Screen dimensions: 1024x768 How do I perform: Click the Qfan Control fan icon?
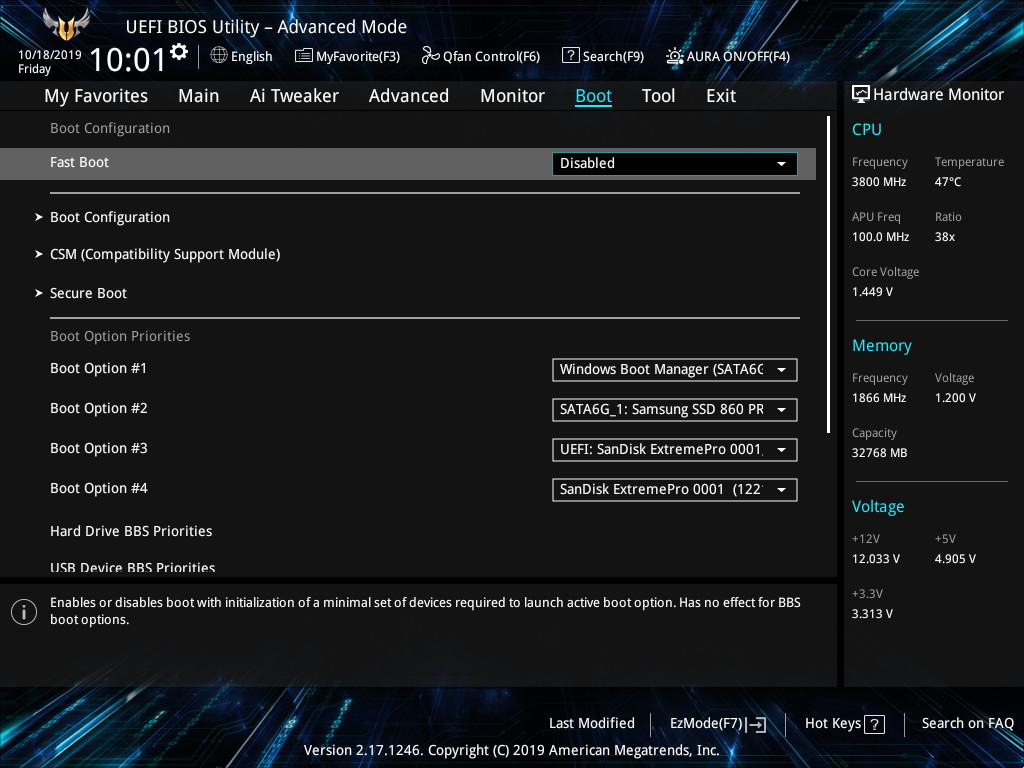pos(430,56)
